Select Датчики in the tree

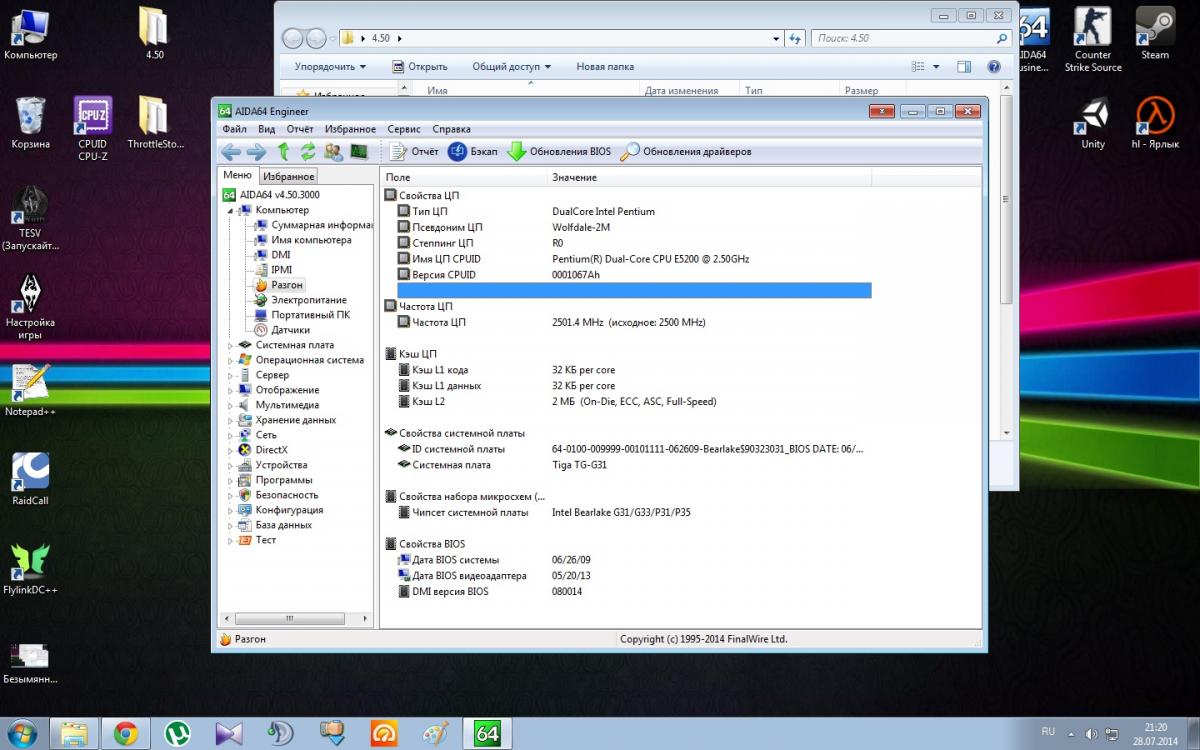click(290, 330)
